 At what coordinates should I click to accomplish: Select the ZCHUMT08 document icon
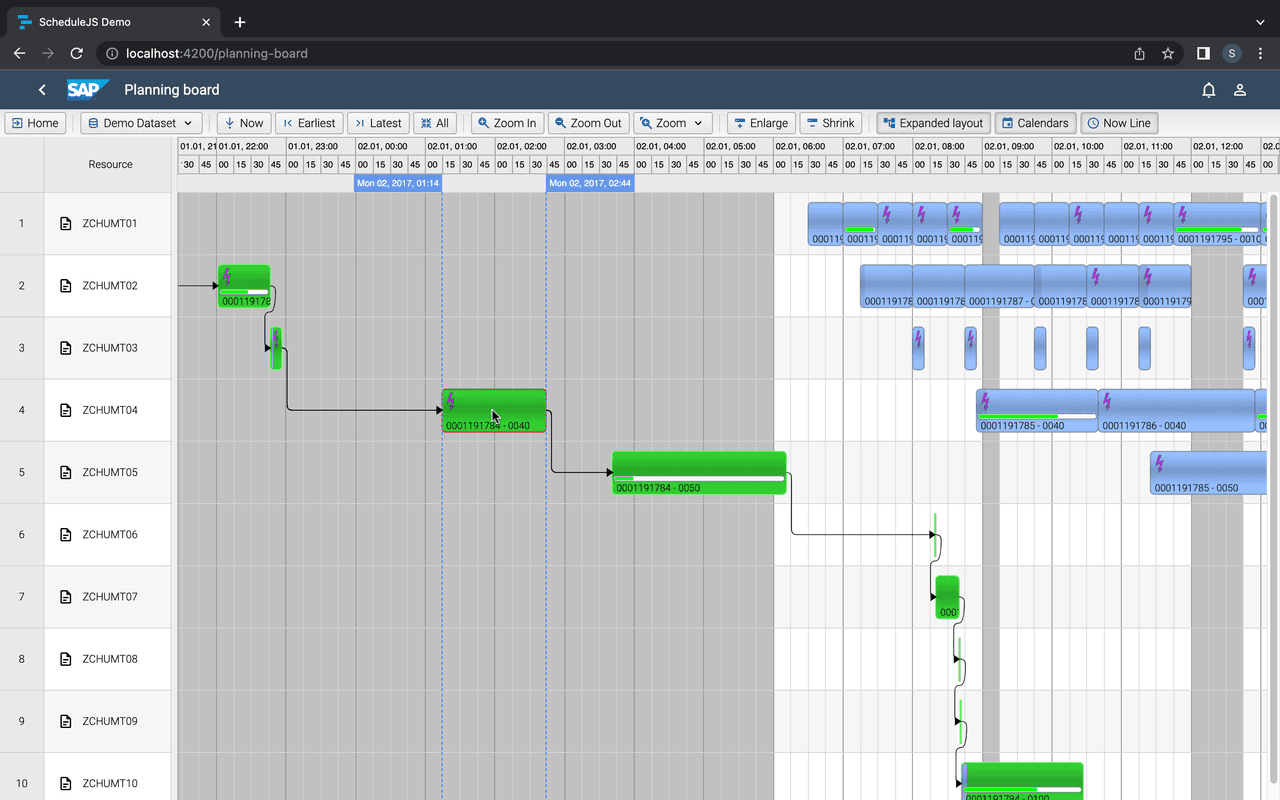click(66, 659)
